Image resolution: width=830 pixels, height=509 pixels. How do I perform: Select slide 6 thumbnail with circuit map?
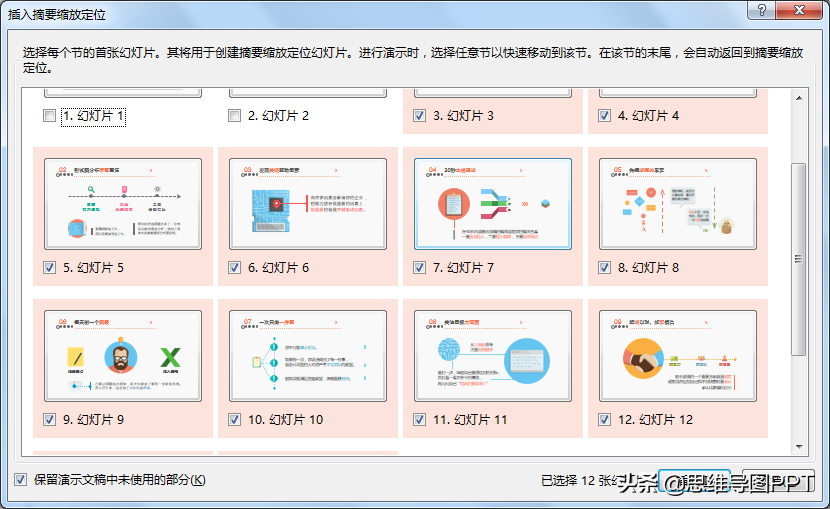(x=308, y=204)
